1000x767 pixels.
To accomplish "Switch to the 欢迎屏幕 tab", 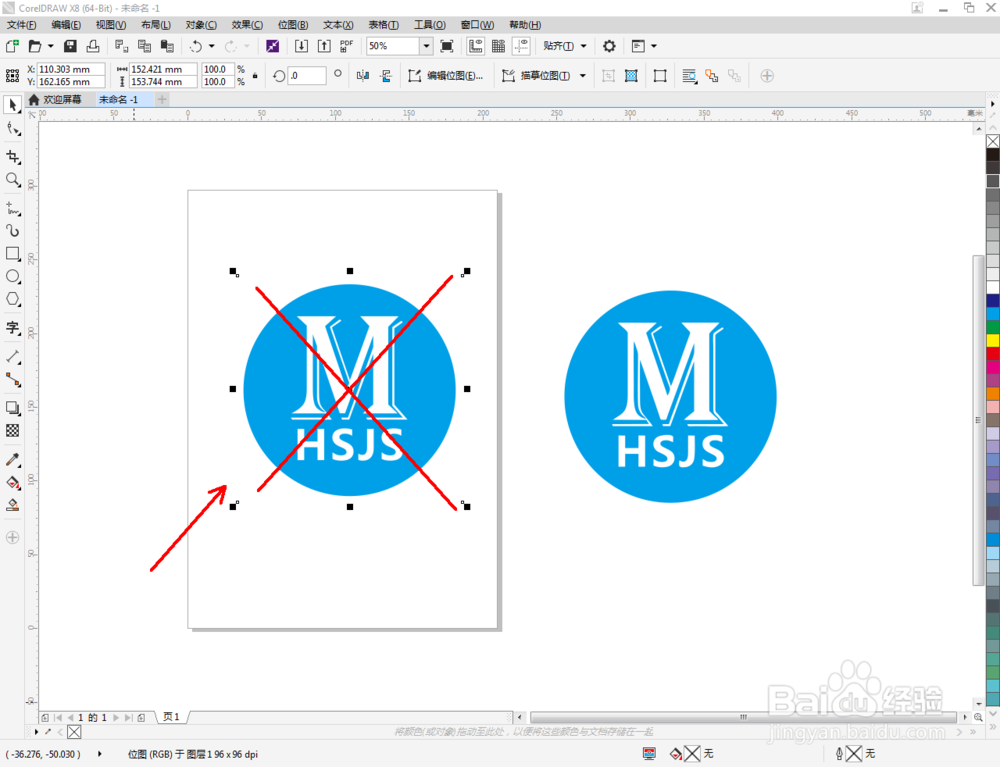I will [55, 99].
